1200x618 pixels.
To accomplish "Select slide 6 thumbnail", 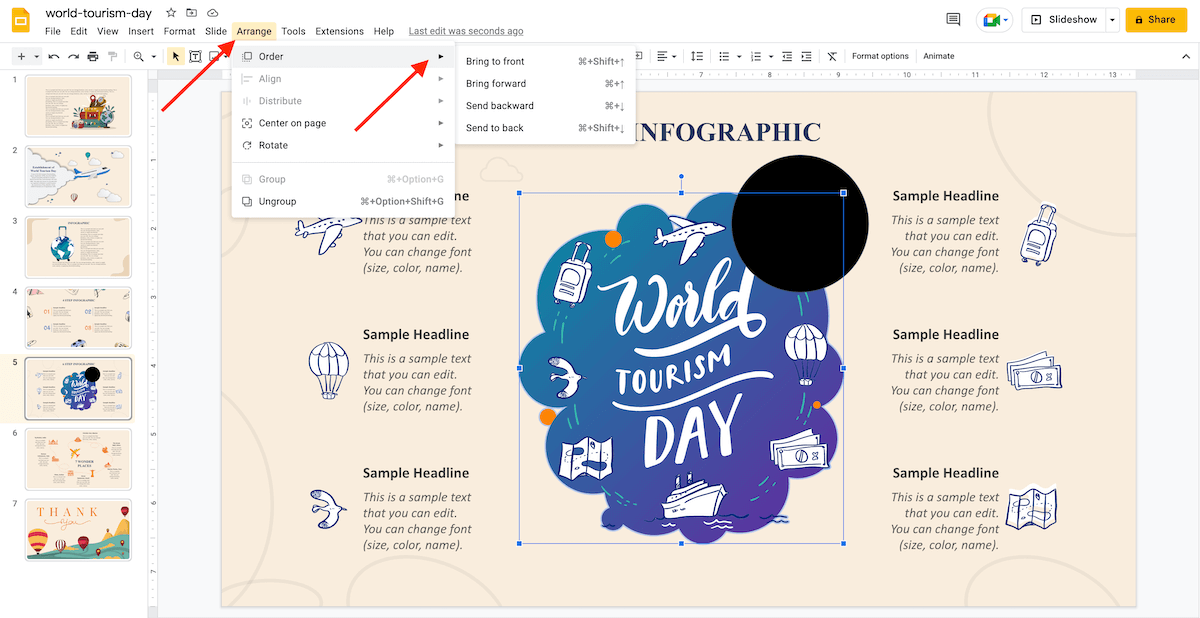I will point(78,459).
